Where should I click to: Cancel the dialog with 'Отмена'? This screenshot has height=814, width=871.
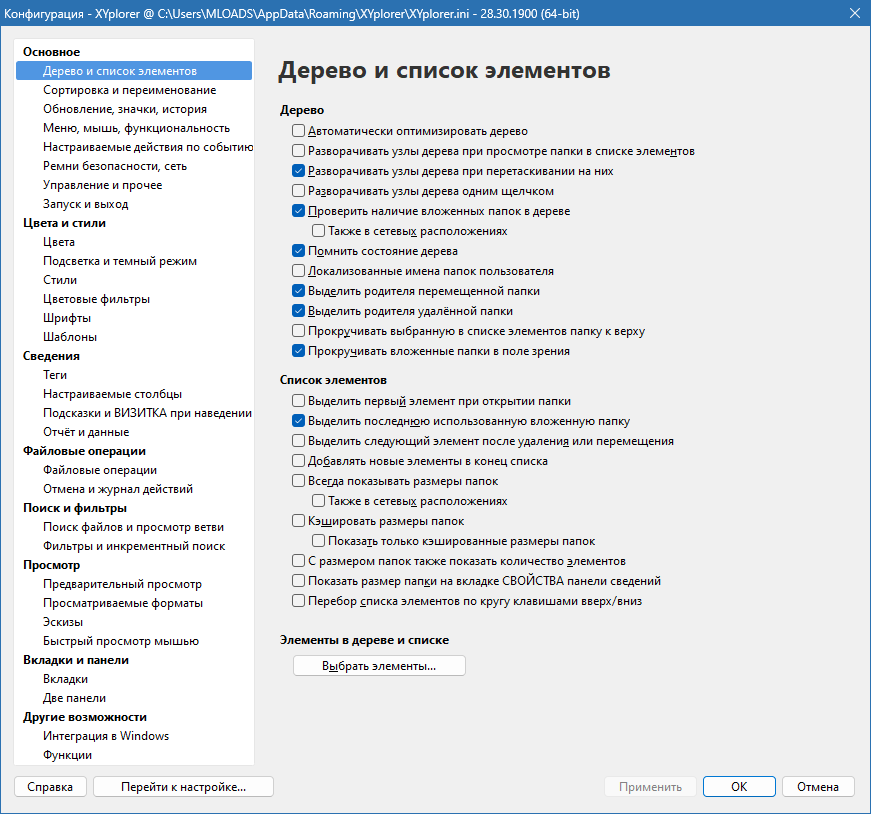(x=818, y=787)
